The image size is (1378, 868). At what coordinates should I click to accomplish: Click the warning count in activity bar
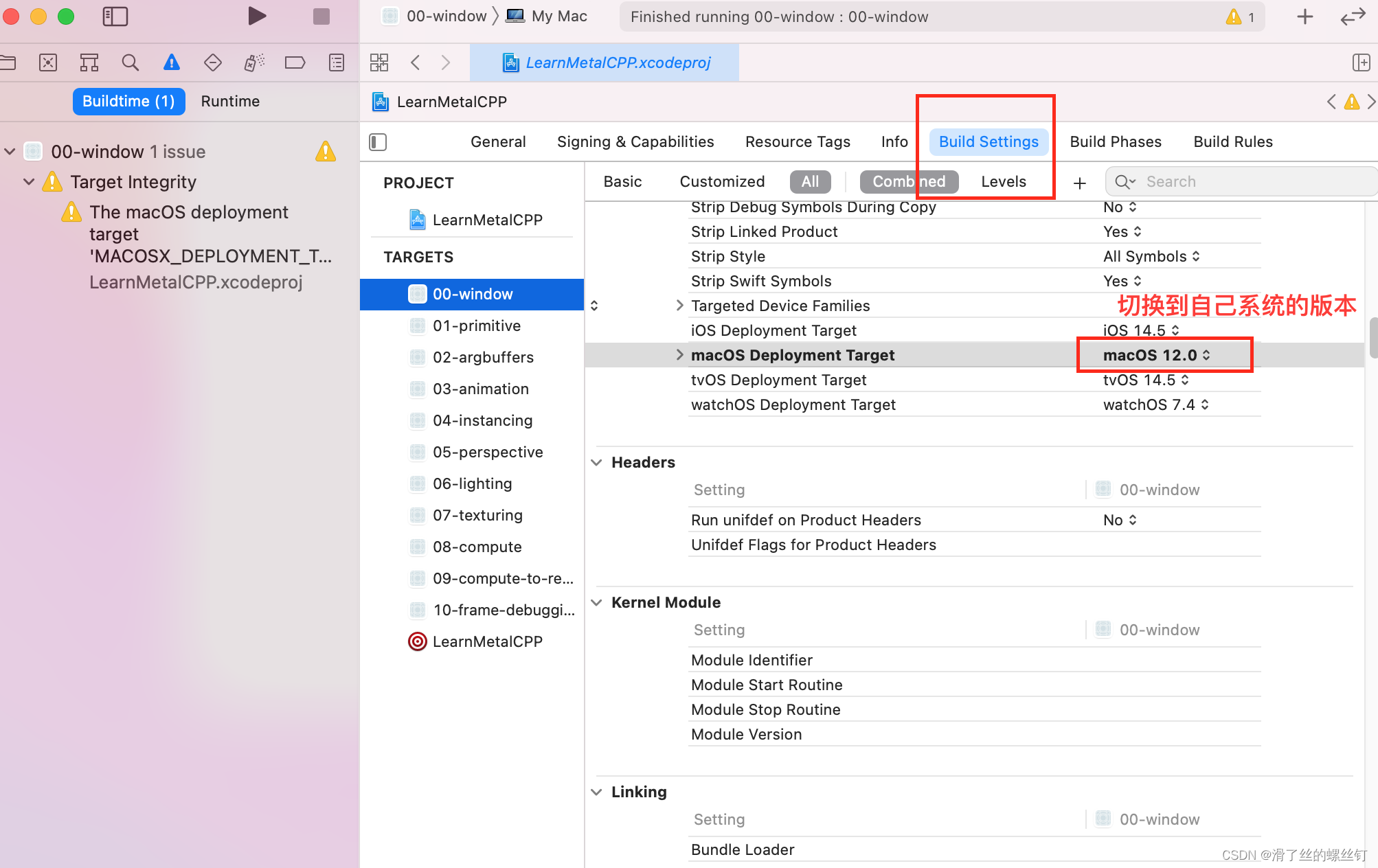[1241, 16]
